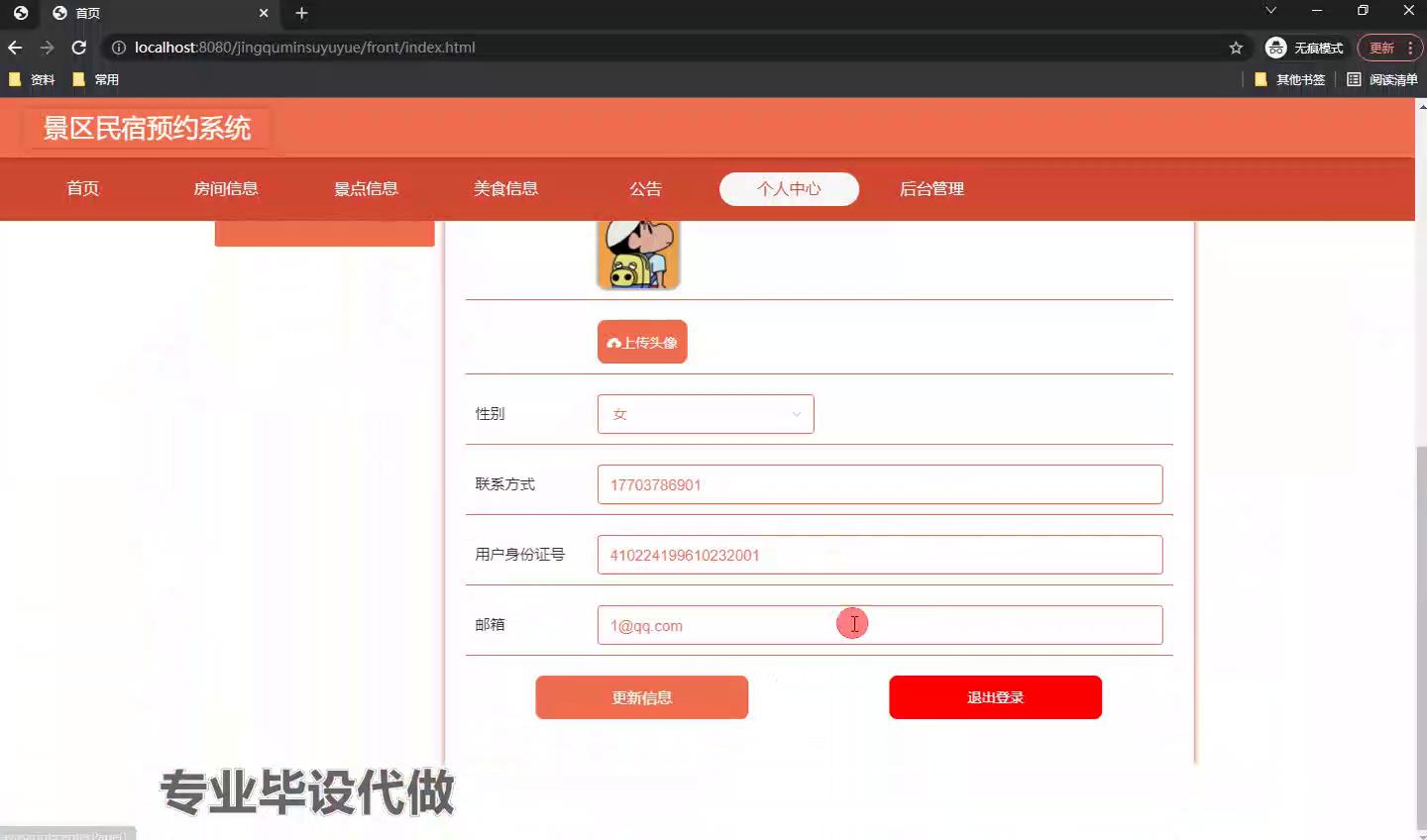Click the 邮箱 email input field
The width and height of the screenshot is (1427, 840).
pyautogui.click(x=879, y=625)
